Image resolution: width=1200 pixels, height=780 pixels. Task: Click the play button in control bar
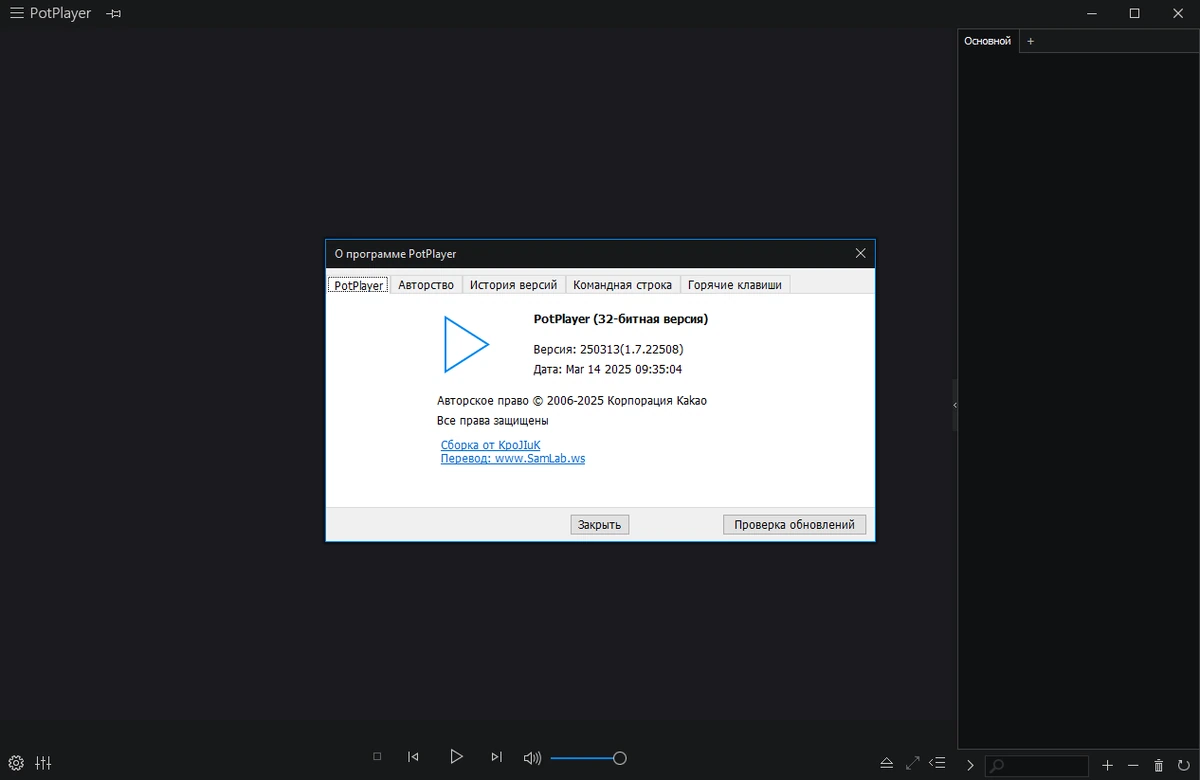[456, 757]
